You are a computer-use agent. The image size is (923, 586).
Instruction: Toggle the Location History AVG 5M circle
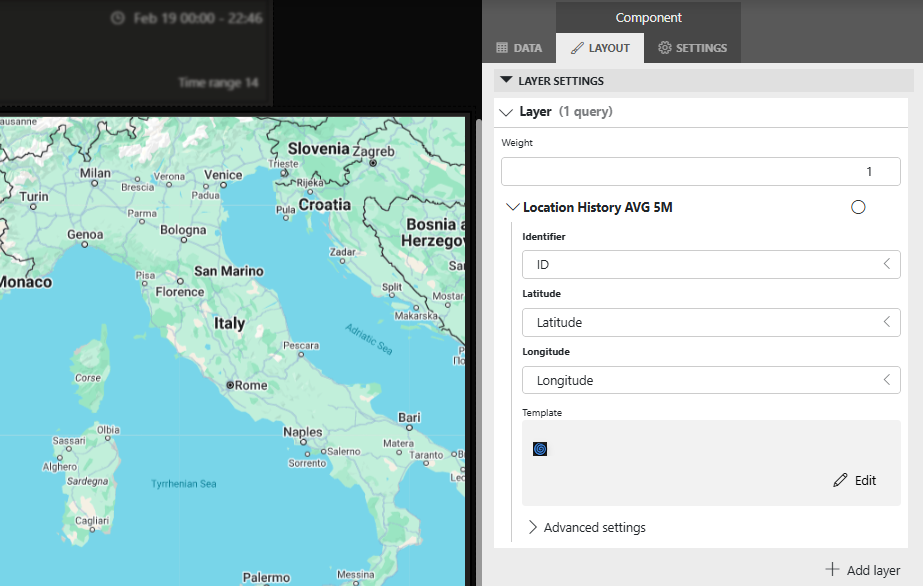[858, 207]
